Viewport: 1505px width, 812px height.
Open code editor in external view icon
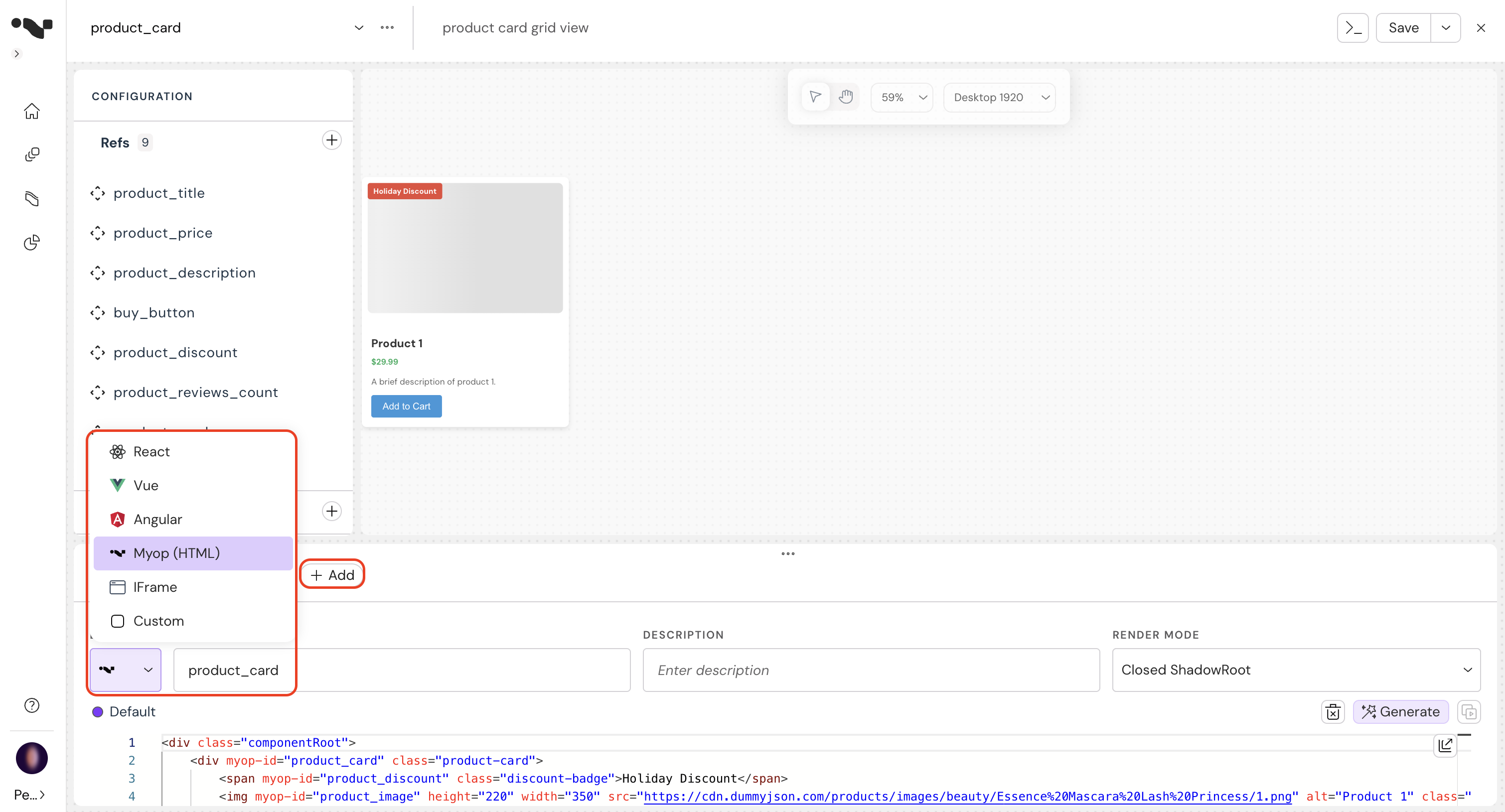coord(1445,745)
